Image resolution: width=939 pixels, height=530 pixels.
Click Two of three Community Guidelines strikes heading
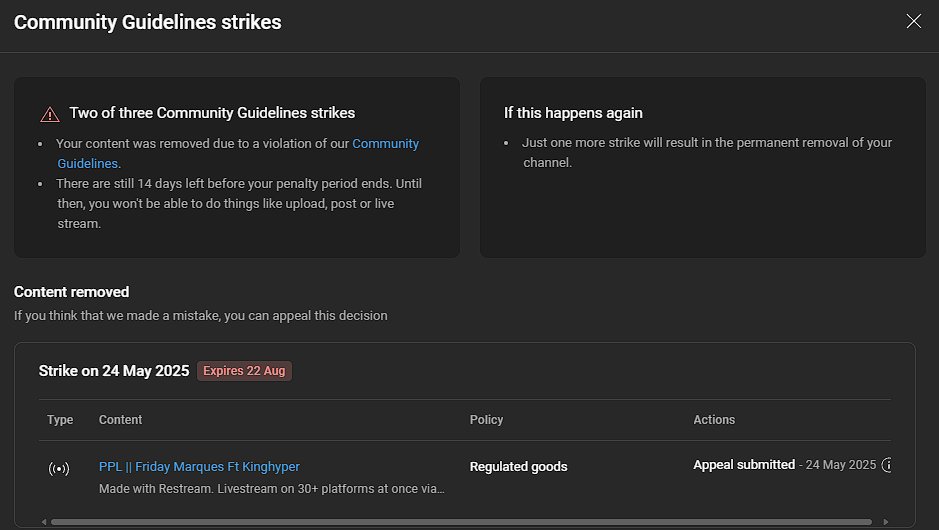[x=212, y=113]
